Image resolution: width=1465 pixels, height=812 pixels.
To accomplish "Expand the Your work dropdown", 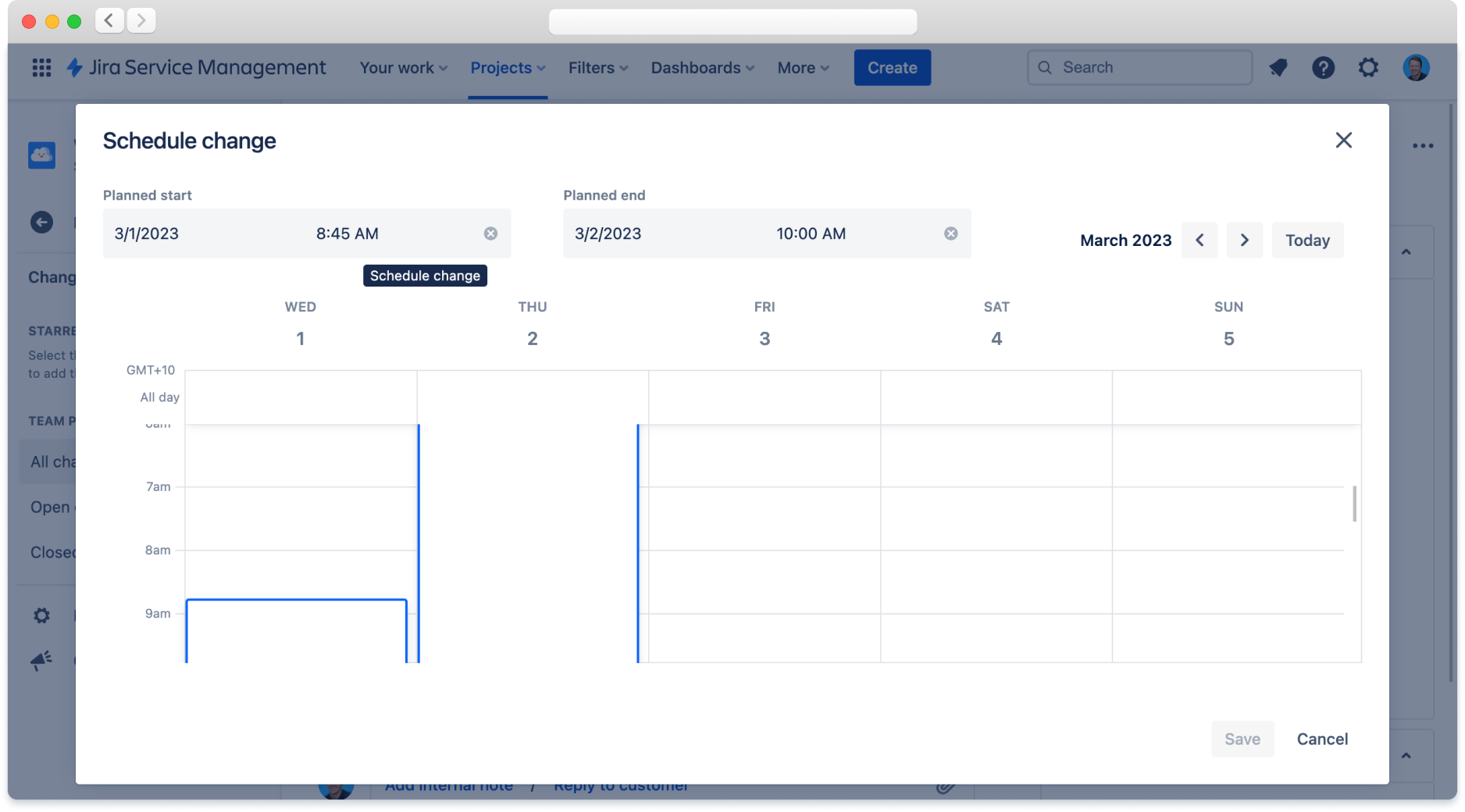I will [403, 68].
